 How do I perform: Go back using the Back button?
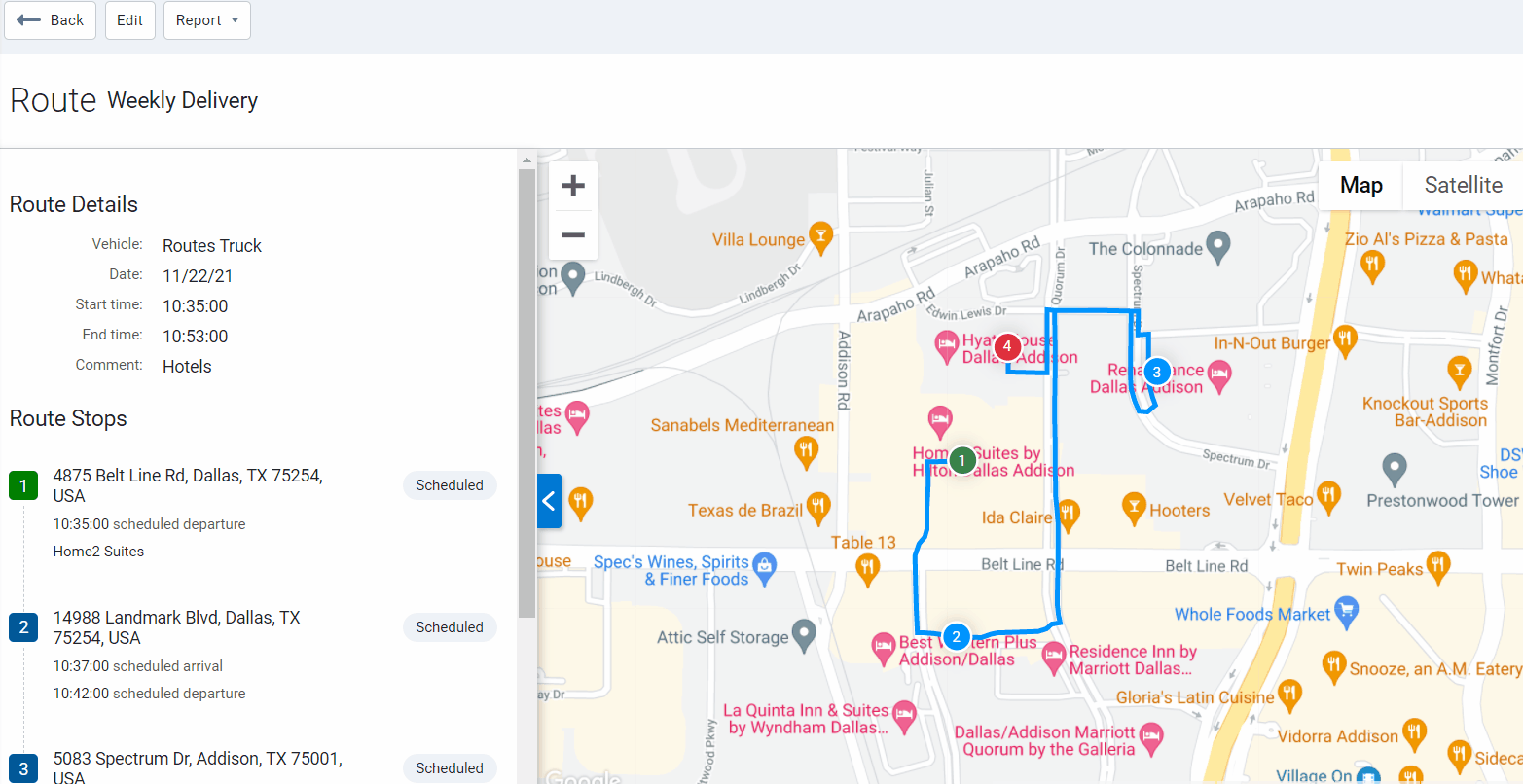point(50,19)
